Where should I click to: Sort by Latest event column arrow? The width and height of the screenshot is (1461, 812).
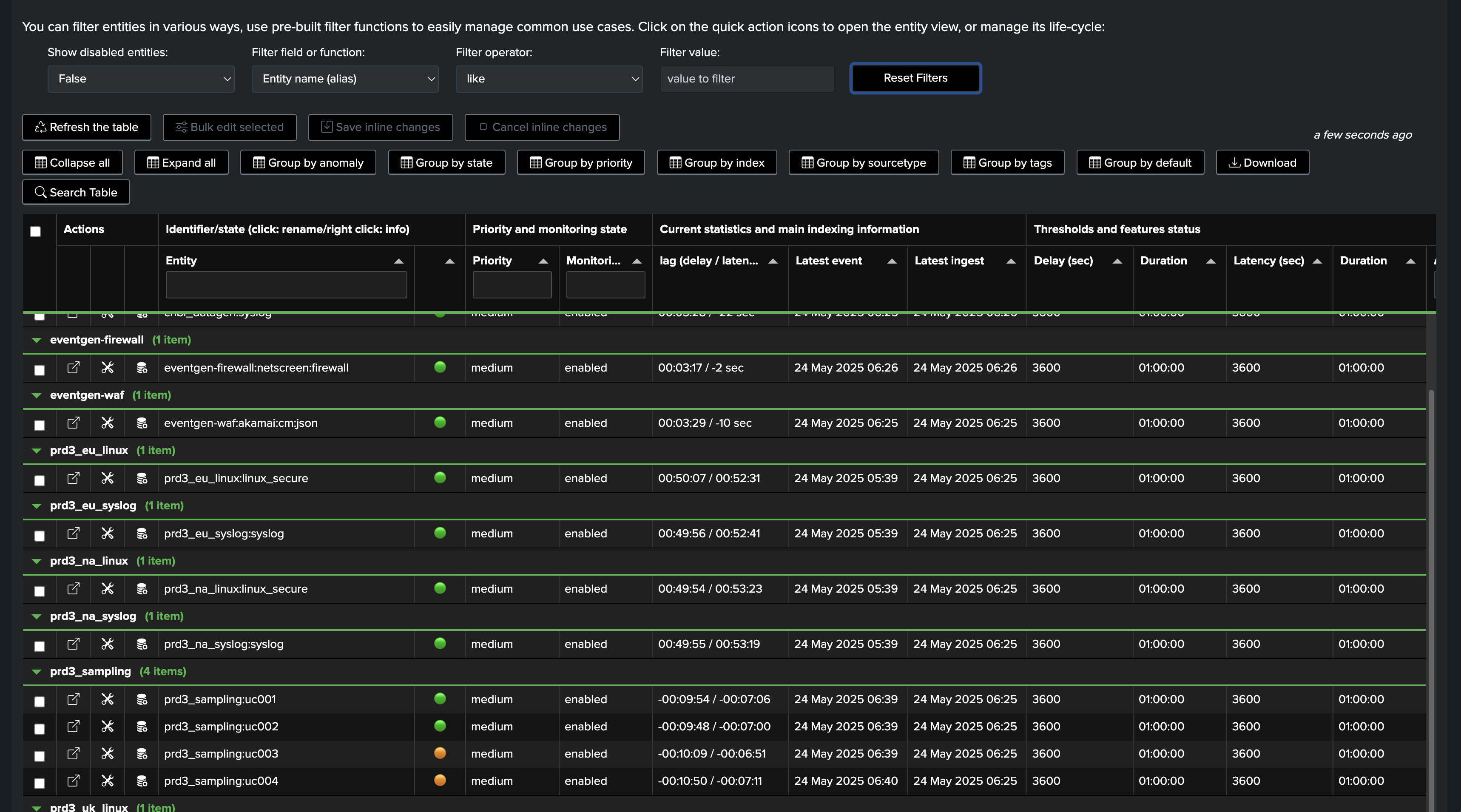(x=892, y=261)
